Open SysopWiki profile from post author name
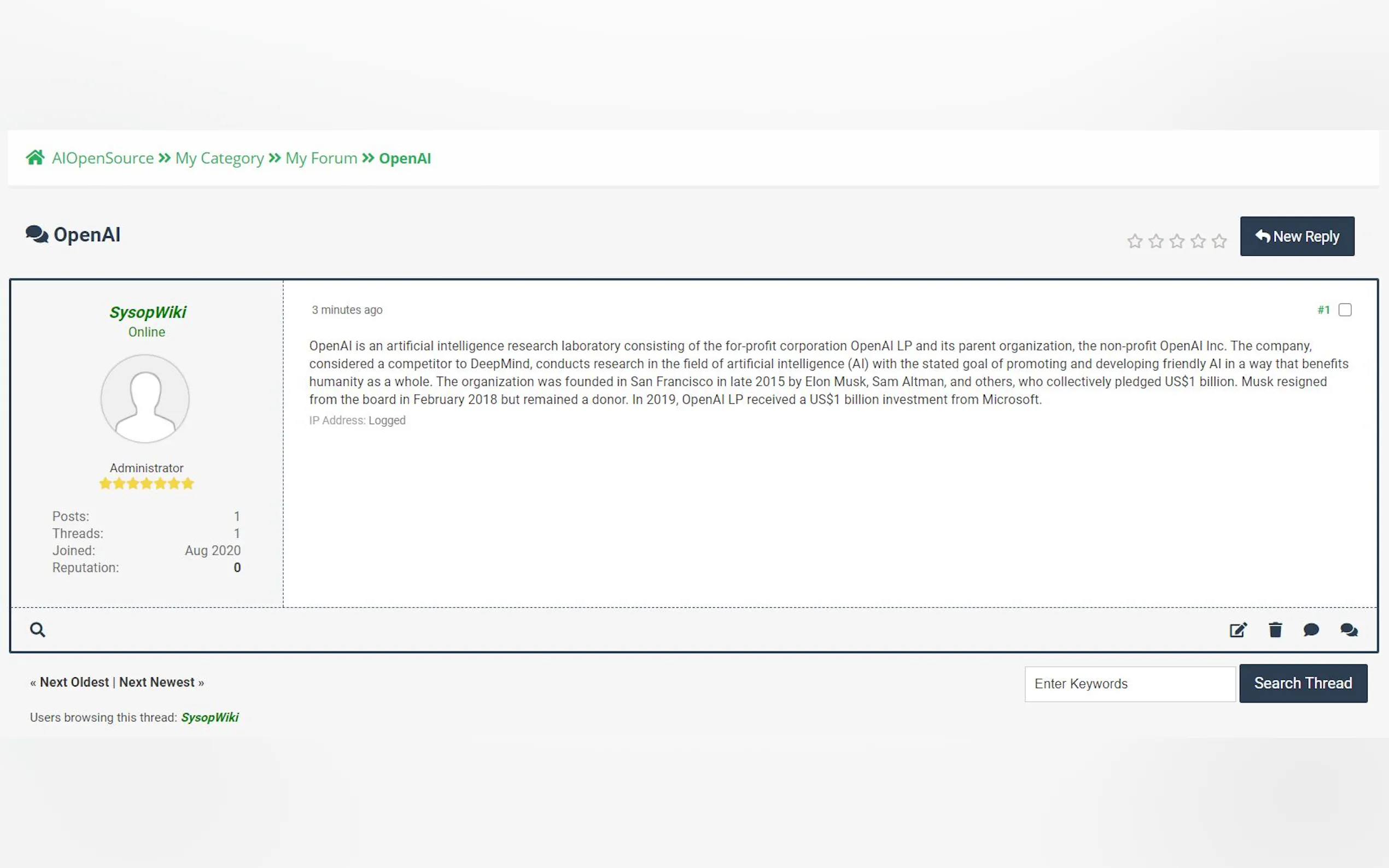Viewport: 1389px width, 868px height. pos(148,312)
